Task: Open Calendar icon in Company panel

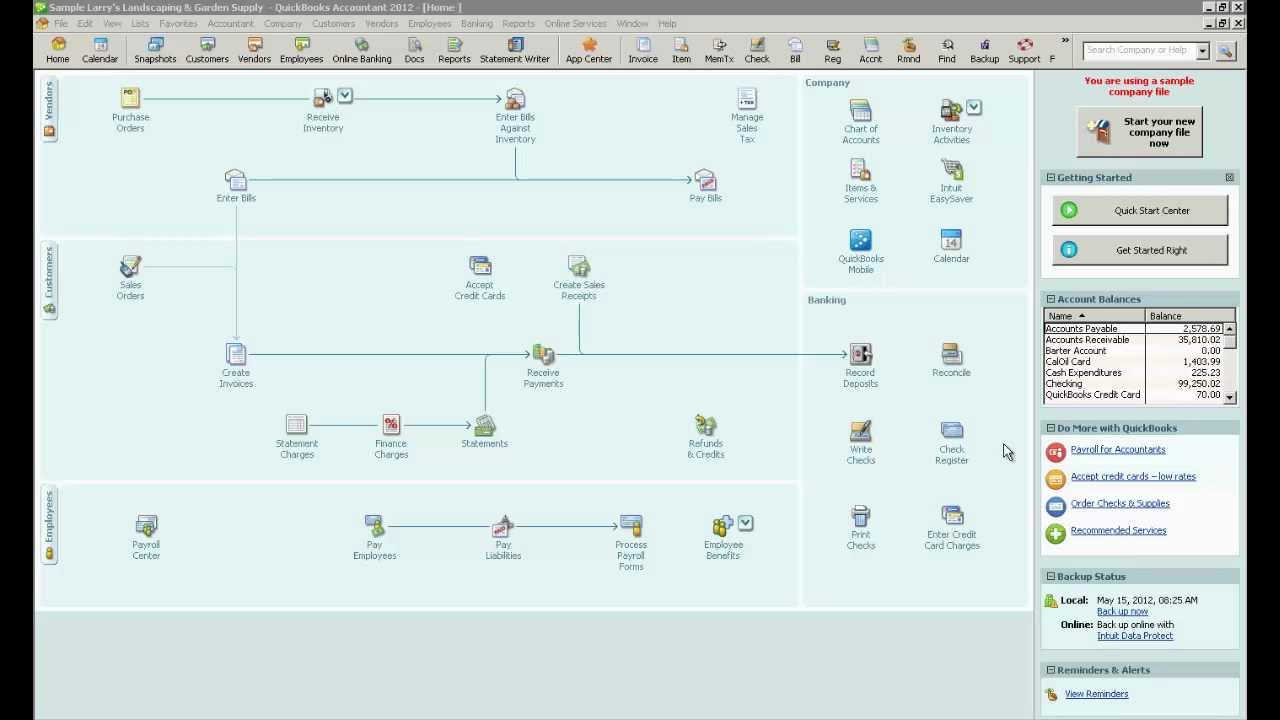Action: tap(951, 240)
